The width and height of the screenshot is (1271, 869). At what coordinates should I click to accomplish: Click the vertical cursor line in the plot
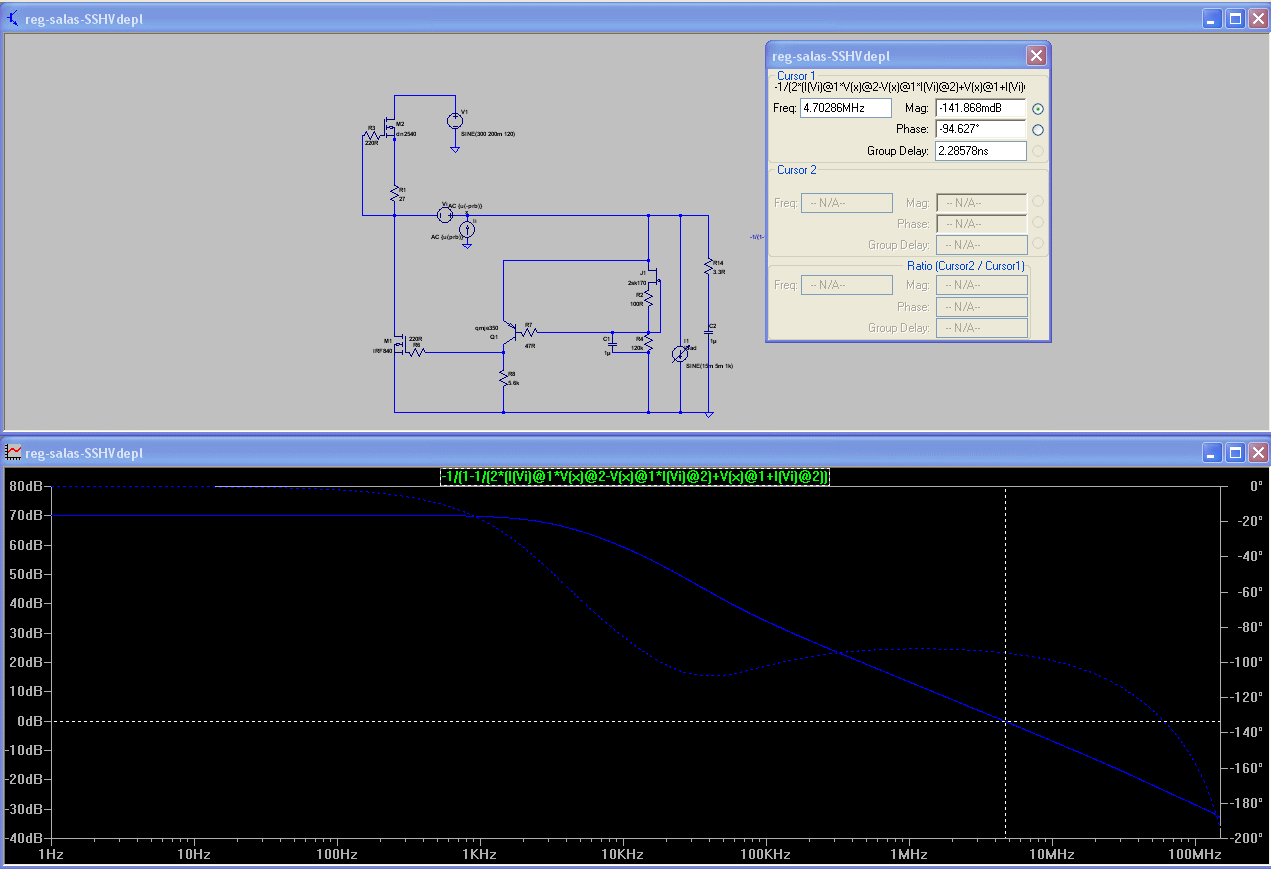(x=1006, y=662)
